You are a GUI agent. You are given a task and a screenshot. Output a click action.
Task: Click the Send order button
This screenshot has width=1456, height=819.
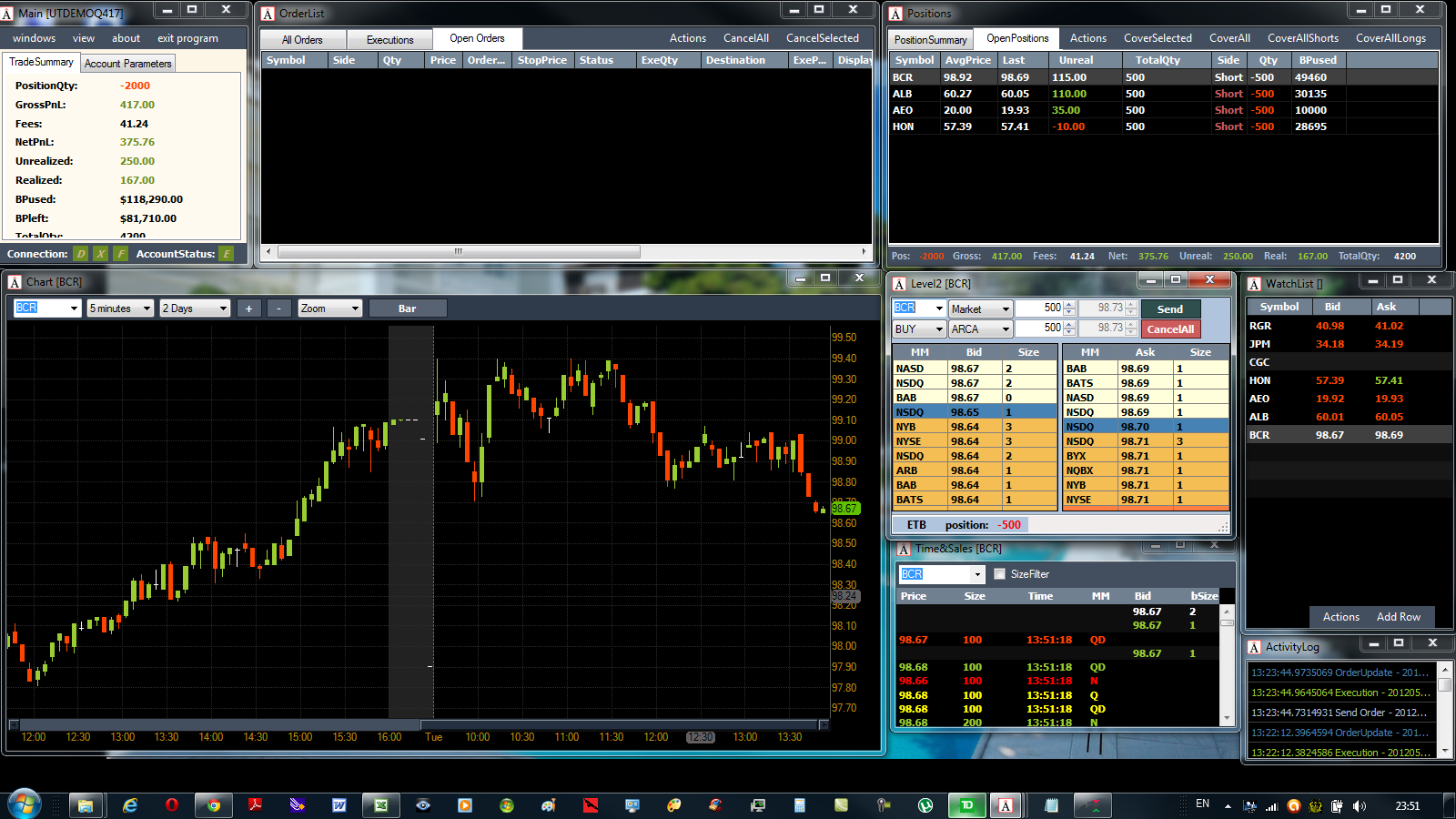click(1170, 309)
